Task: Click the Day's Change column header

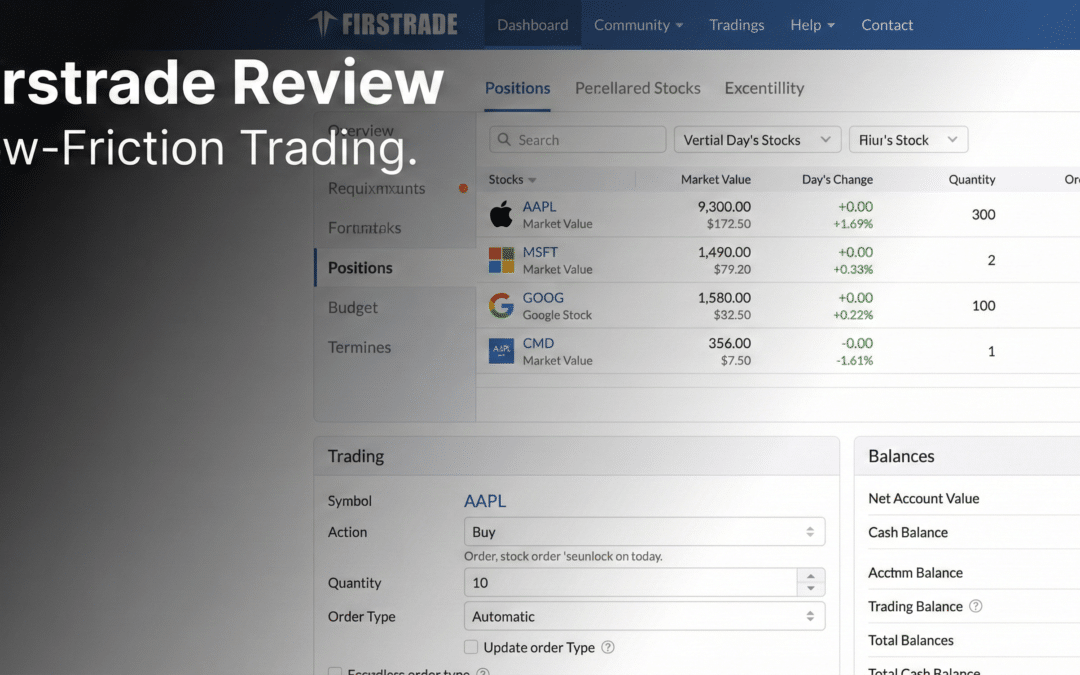Action: 837,180
